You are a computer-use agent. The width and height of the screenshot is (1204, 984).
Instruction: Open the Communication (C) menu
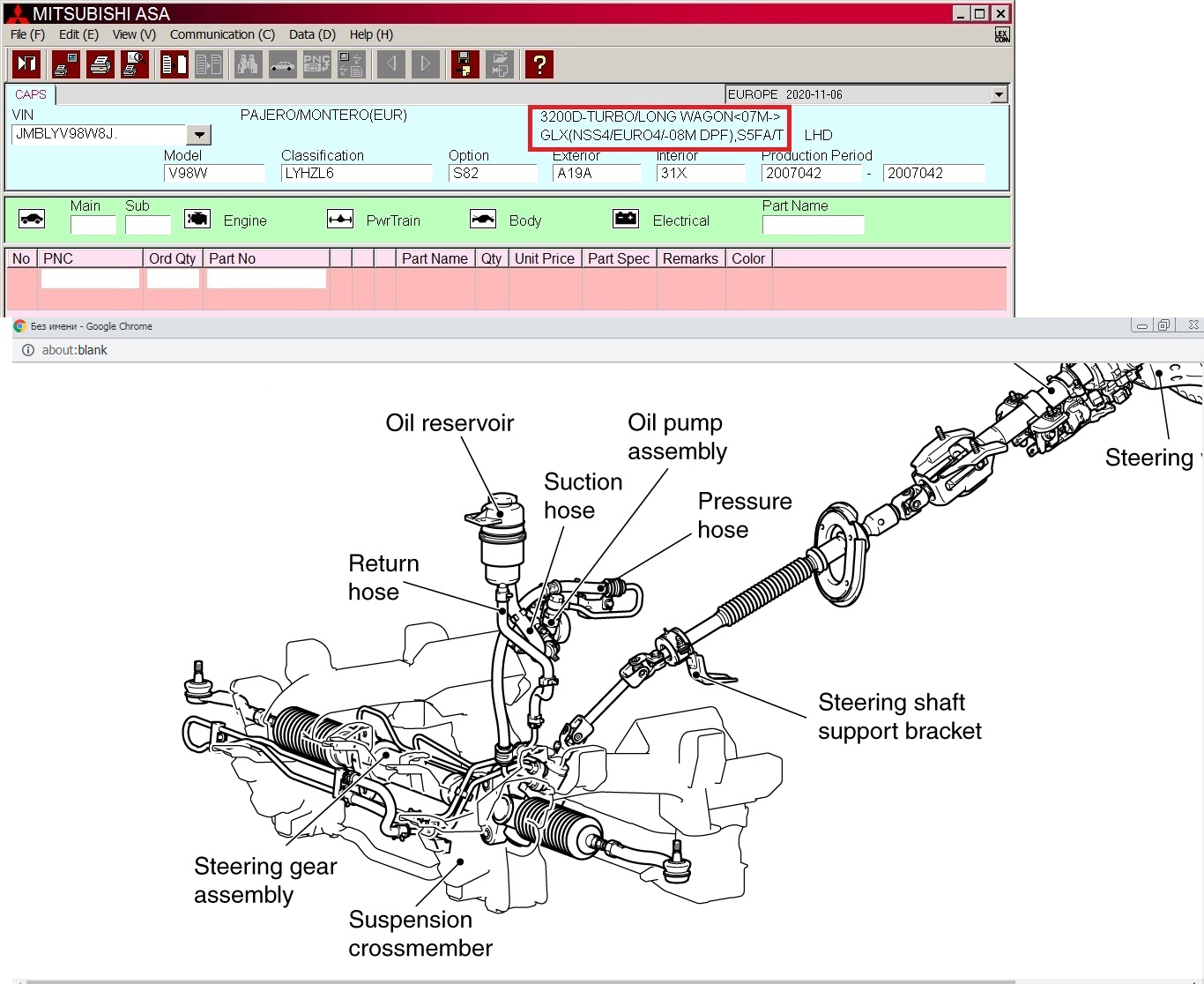222,34
